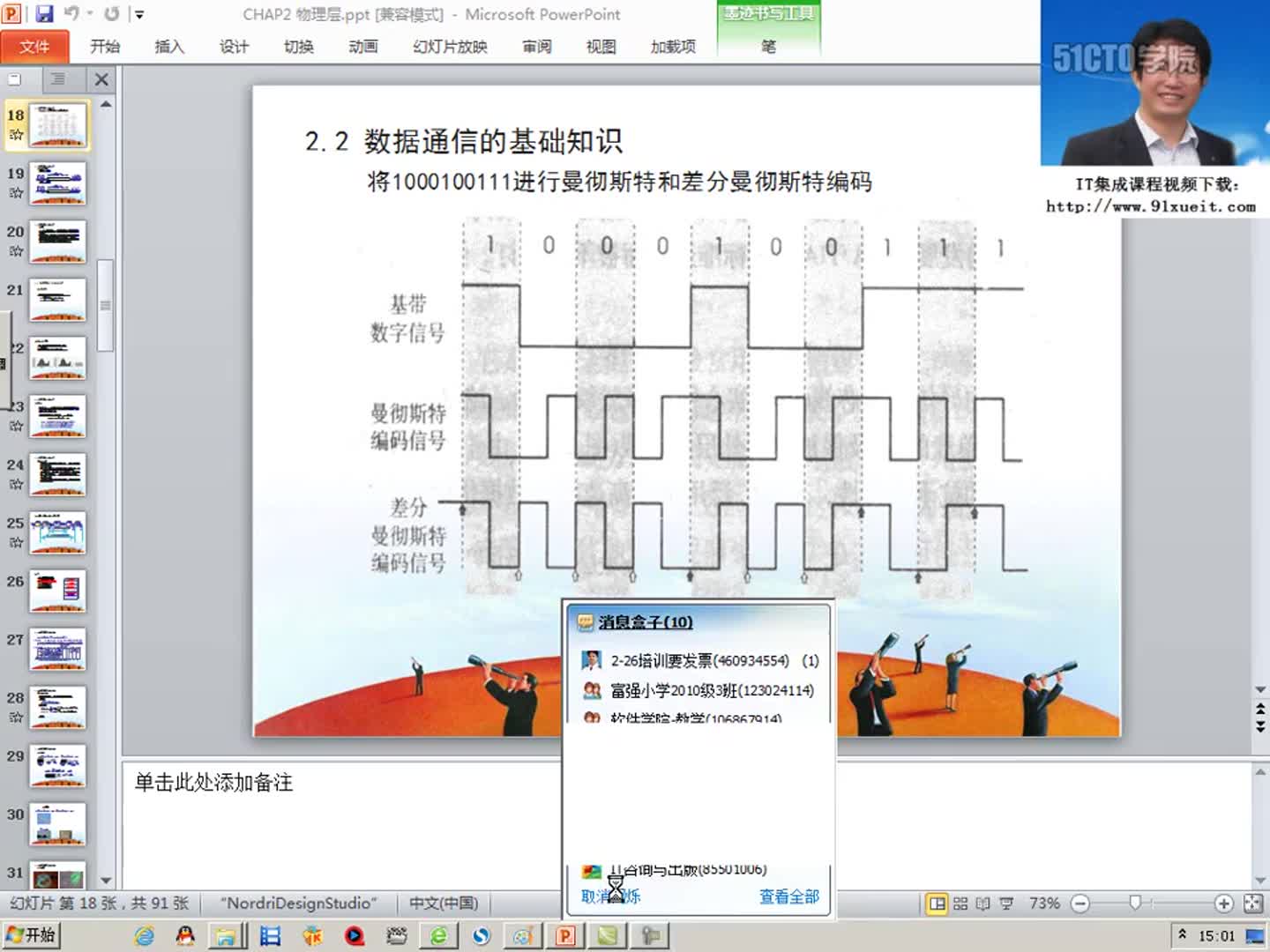Select slide 18 thumbnail
The width and height of the screenshot is (1270, 952).
pos(58,124)
